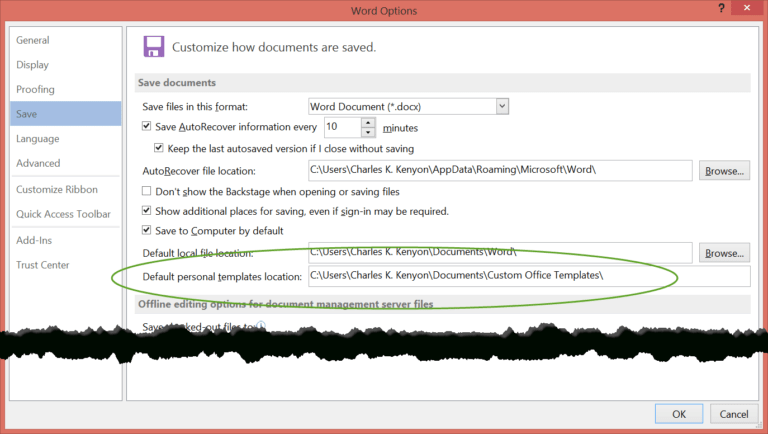Screen dimensions: 768x434
Task: Click the Default personal templates location field
Action: (529, 276)
